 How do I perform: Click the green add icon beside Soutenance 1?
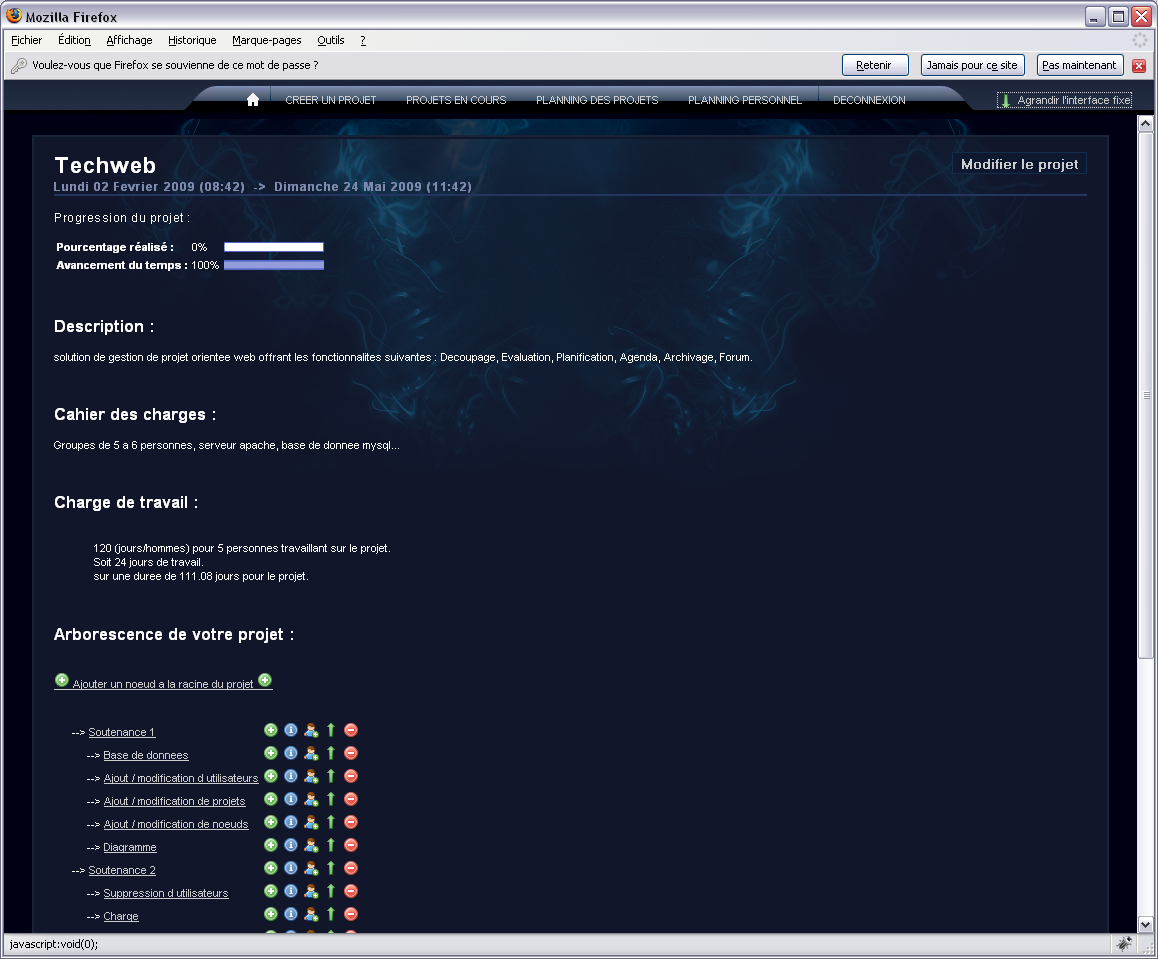point(270,731)
